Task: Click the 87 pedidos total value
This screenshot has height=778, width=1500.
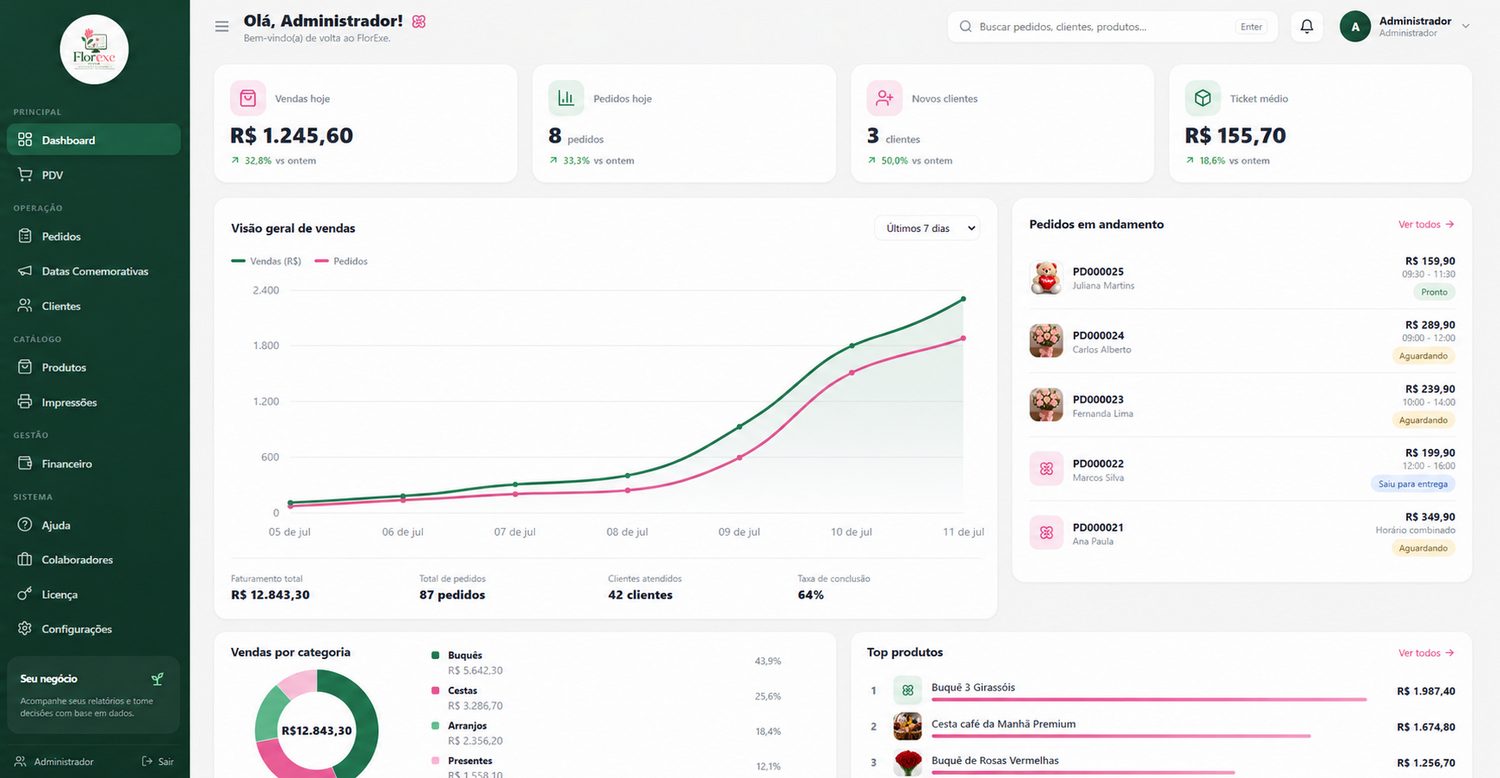Action: pos(452,595)
